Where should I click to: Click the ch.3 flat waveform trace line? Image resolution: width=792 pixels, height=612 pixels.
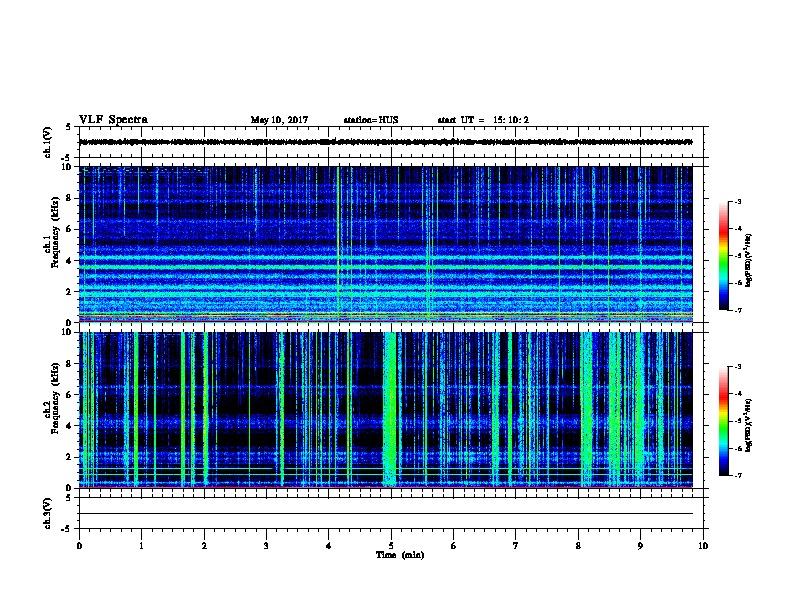pos(386,514)
